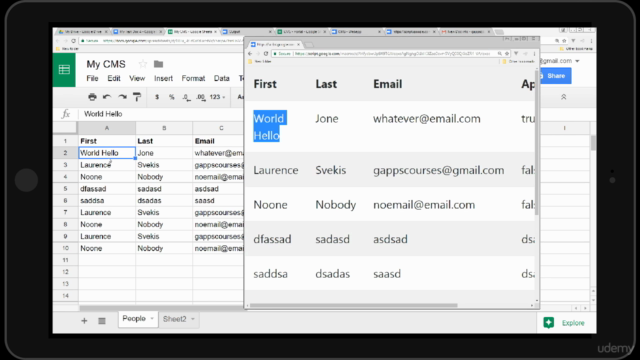The height and width of the screenshot is (360, 640).
Task: Select the sheet cell dsadas in row 6
Action: coord(164,201)
